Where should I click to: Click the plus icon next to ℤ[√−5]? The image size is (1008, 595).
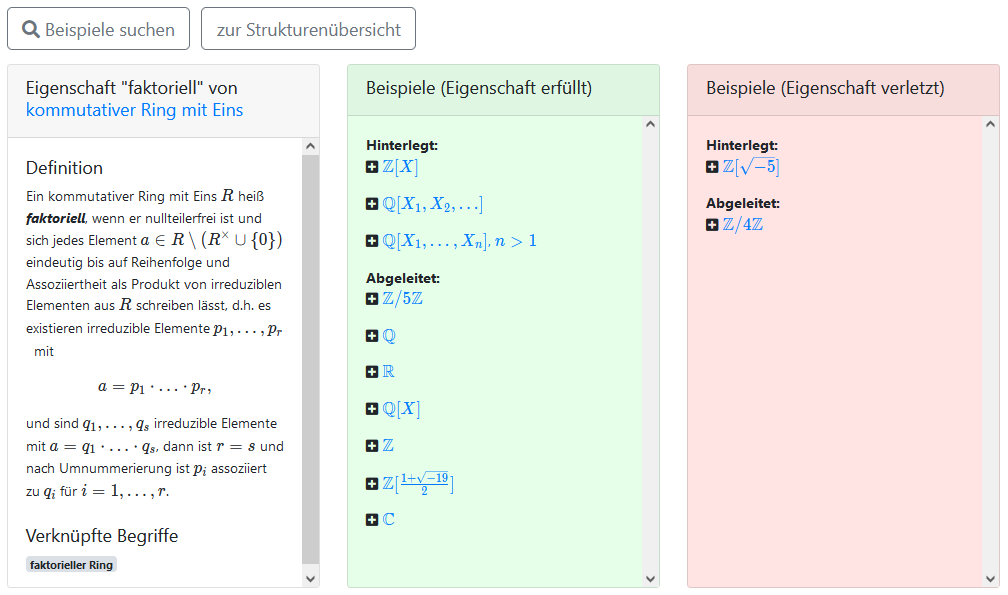pyautogui.click(x=712, y=168)
